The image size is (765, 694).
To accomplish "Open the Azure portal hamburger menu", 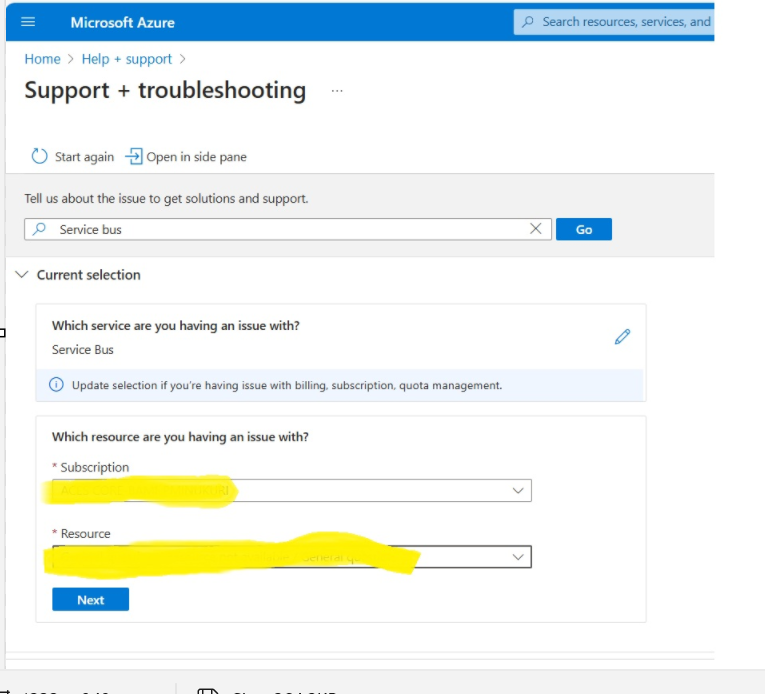I will 28,22.
